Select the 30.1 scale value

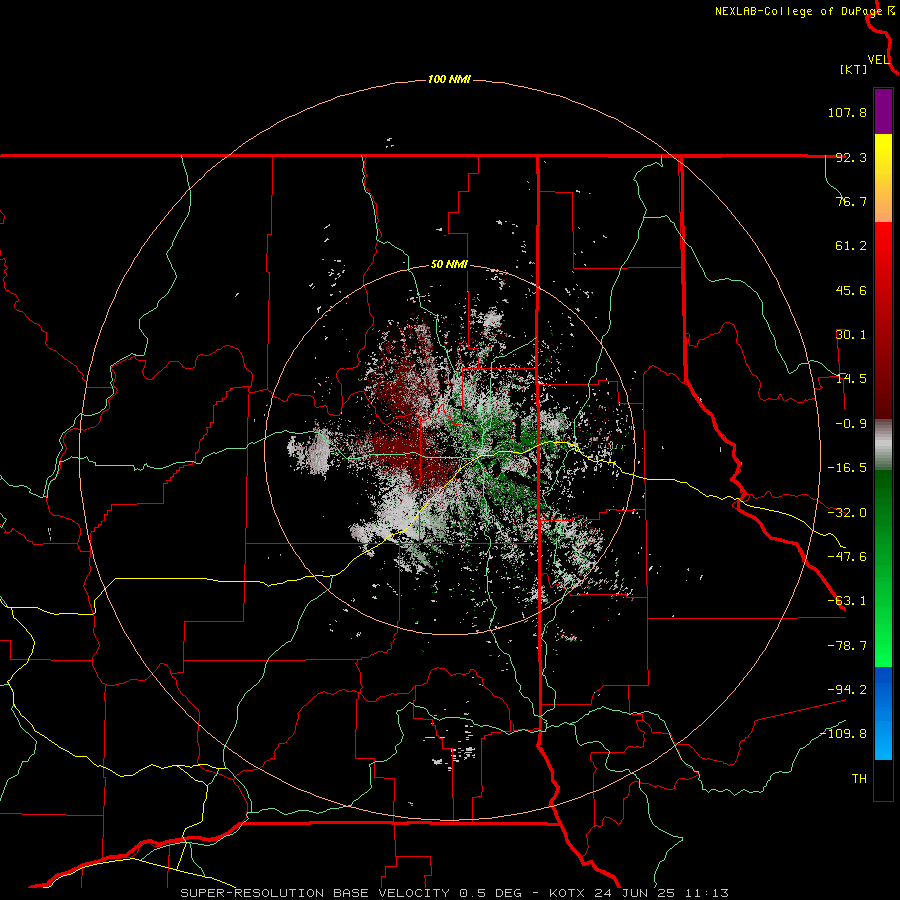click(851, 335)
